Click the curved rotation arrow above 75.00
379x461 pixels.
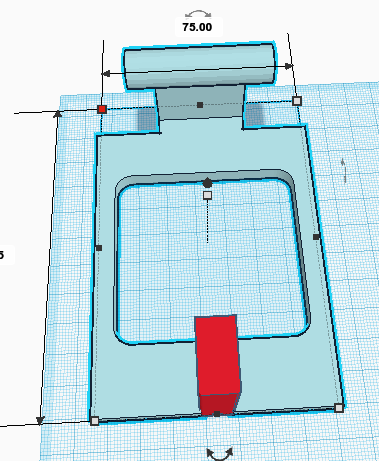(198, 14)
